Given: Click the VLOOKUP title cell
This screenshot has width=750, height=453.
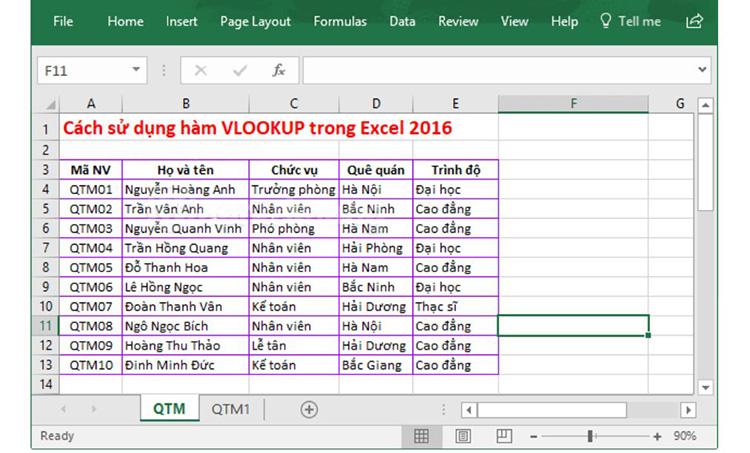Looking at the screenshot, I should pos(258,128).
